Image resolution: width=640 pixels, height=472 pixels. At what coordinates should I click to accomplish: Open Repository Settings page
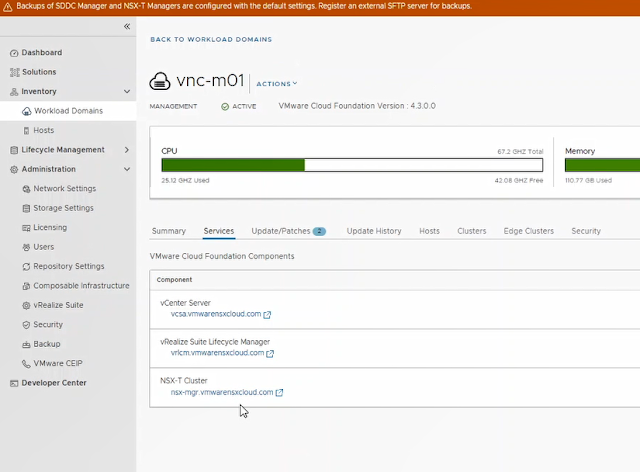[x=69, y=266]
